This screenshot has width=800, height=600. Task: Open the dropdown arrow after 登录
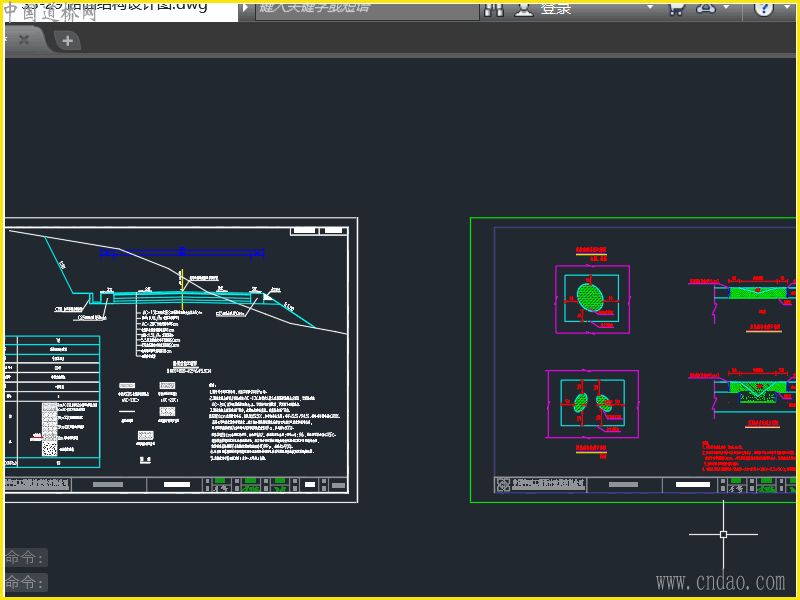(650, 7)
